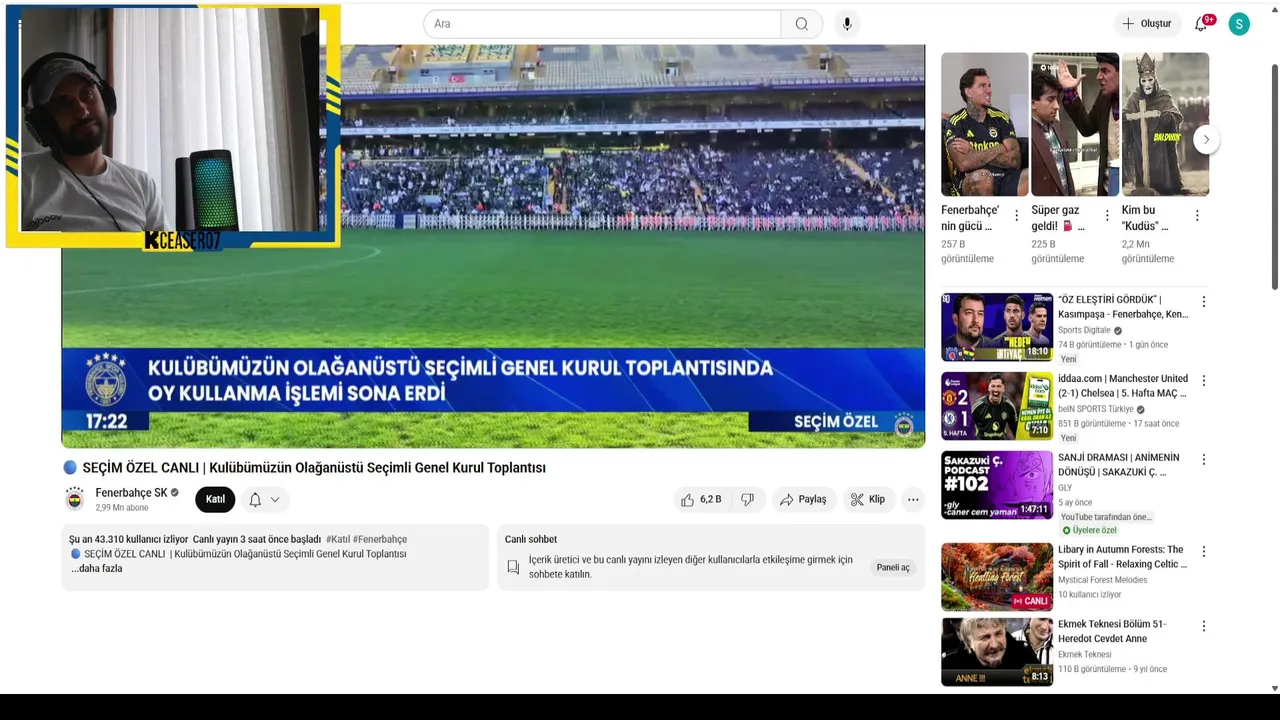1280x720 pixels.
Task: Start voice search with microphone icon
Action: point(847,24)
